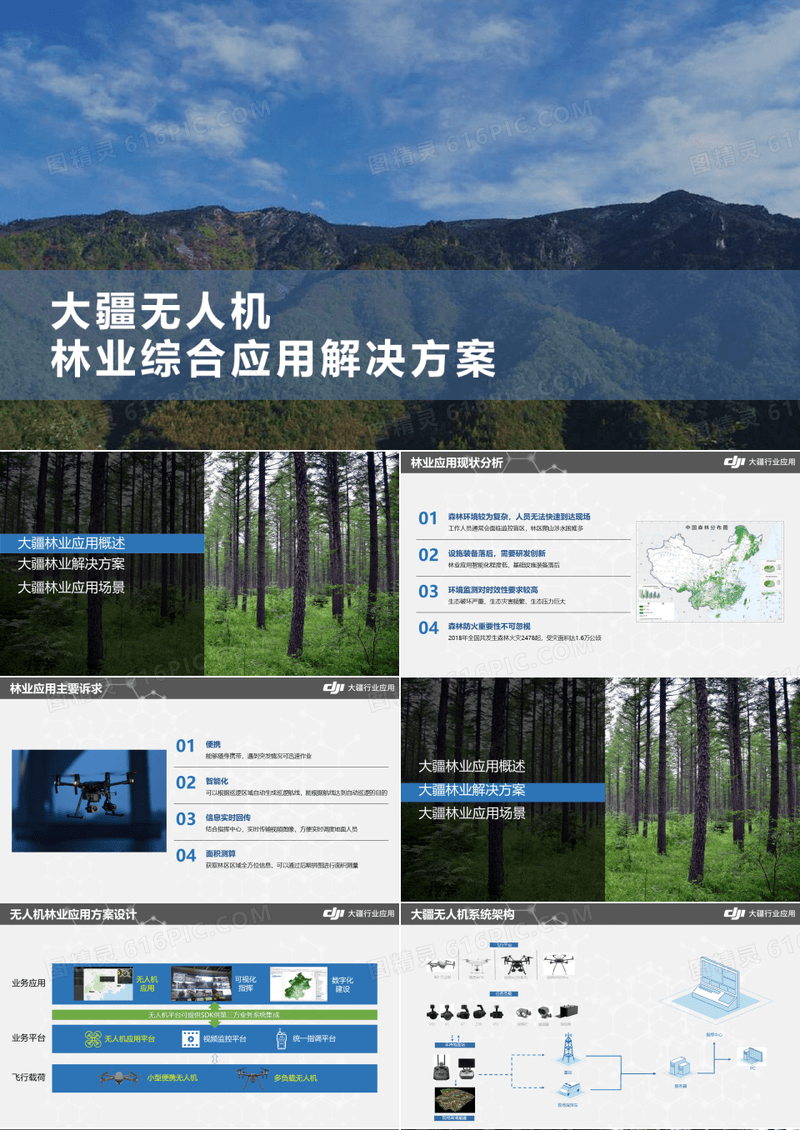Select the 统一指调平台 walkie-talkie icon
This screenshot has height=1130, width=800.
[x=281, y=1038]
